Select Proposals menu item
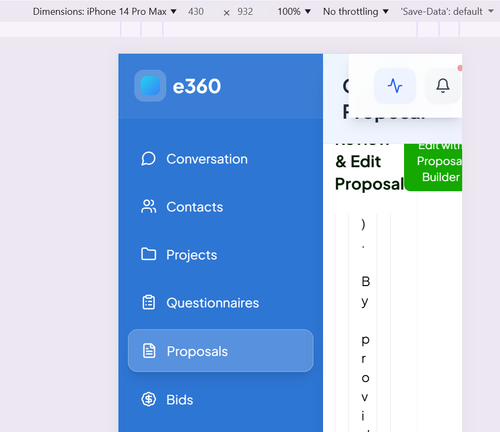 coord(221,351)
